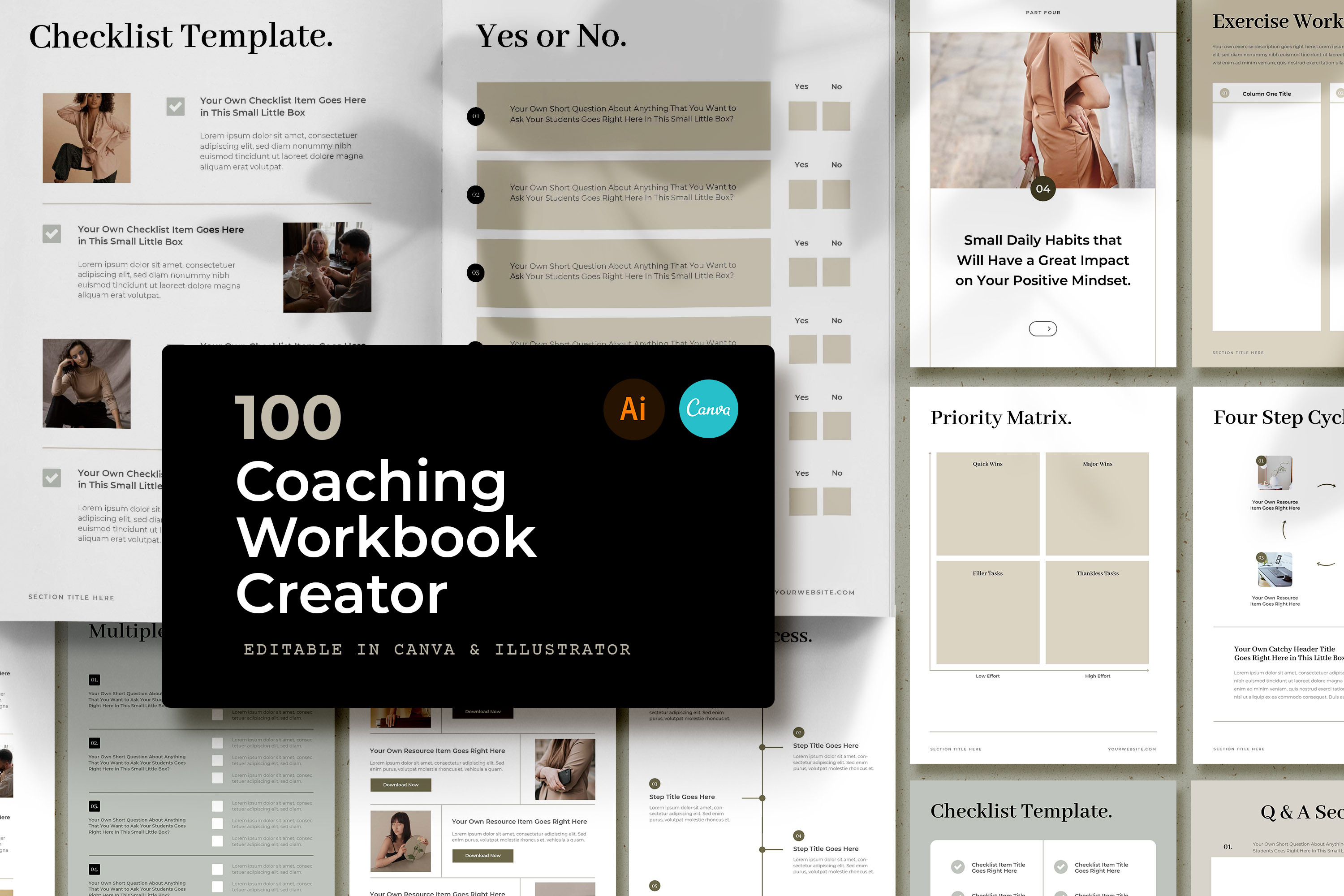Select the 03 step marker on the timeline
1344x896 pixels.
click(655, 784)
